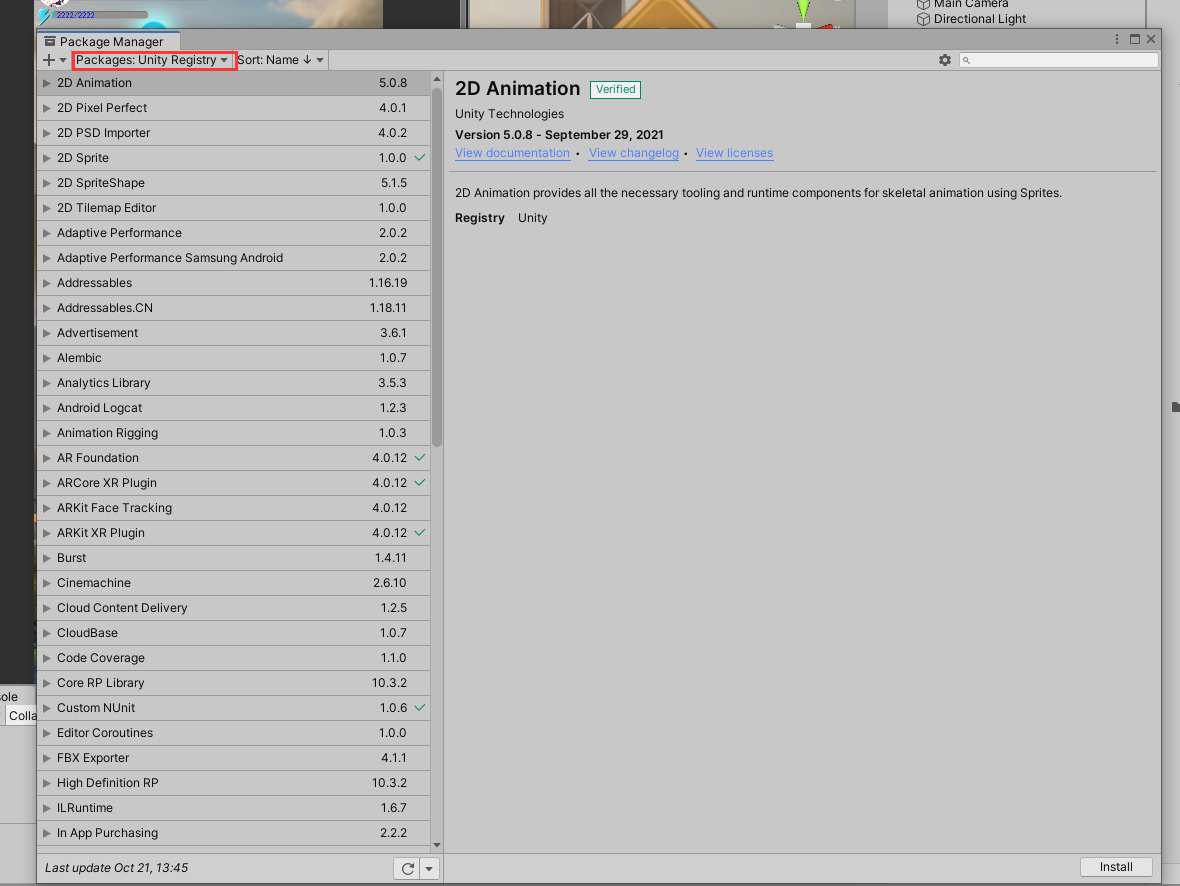1180x886 pixels.
Task: Open the Sort: Name dropdown
Action: (x=281, y=60)
